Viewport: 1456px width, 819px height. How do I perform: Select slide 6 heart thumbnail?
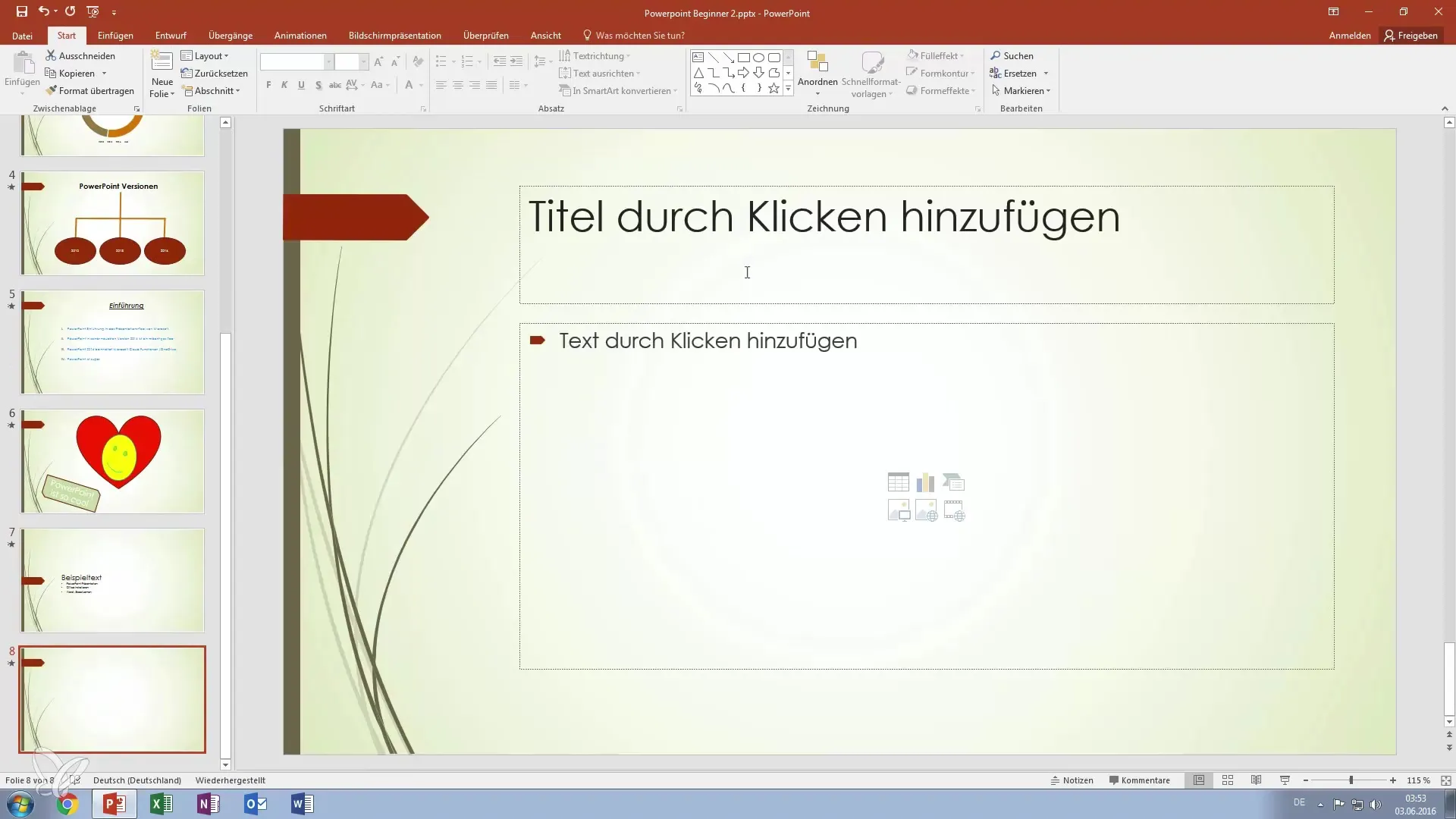[112, 461]
